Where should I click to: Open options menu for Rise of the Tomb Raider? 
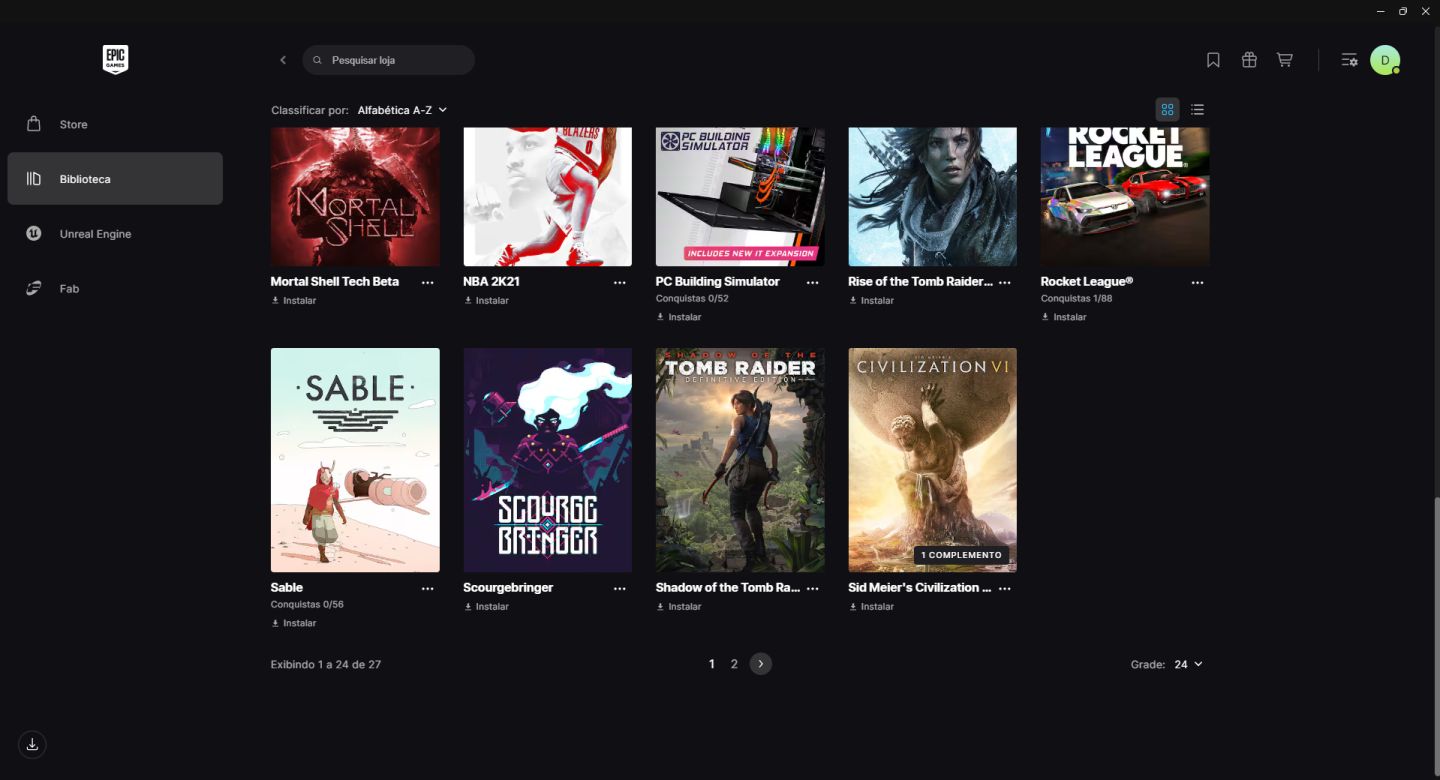[x=1005, y=283]
